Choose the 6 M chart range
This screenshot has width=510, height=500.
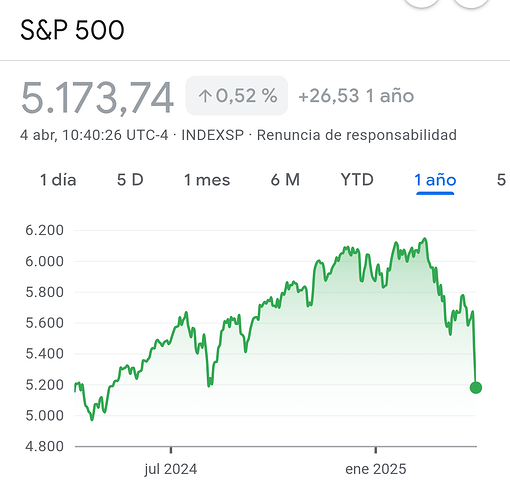tap(285, 180)
